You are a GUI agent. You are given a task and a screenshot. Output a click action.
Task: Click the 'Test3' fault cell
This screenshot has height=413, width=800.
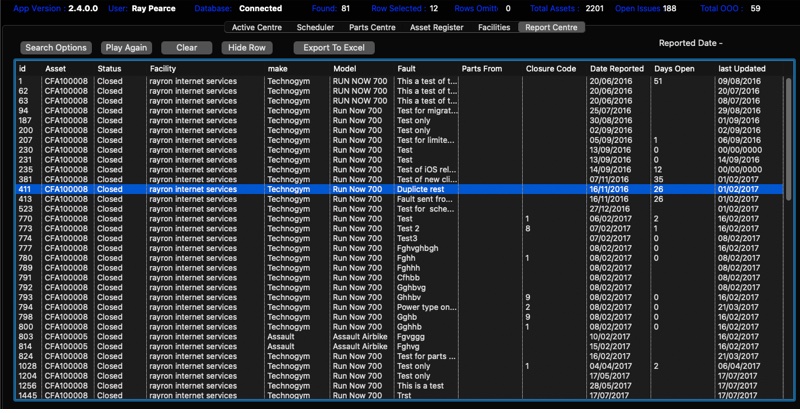pos(407,238)
